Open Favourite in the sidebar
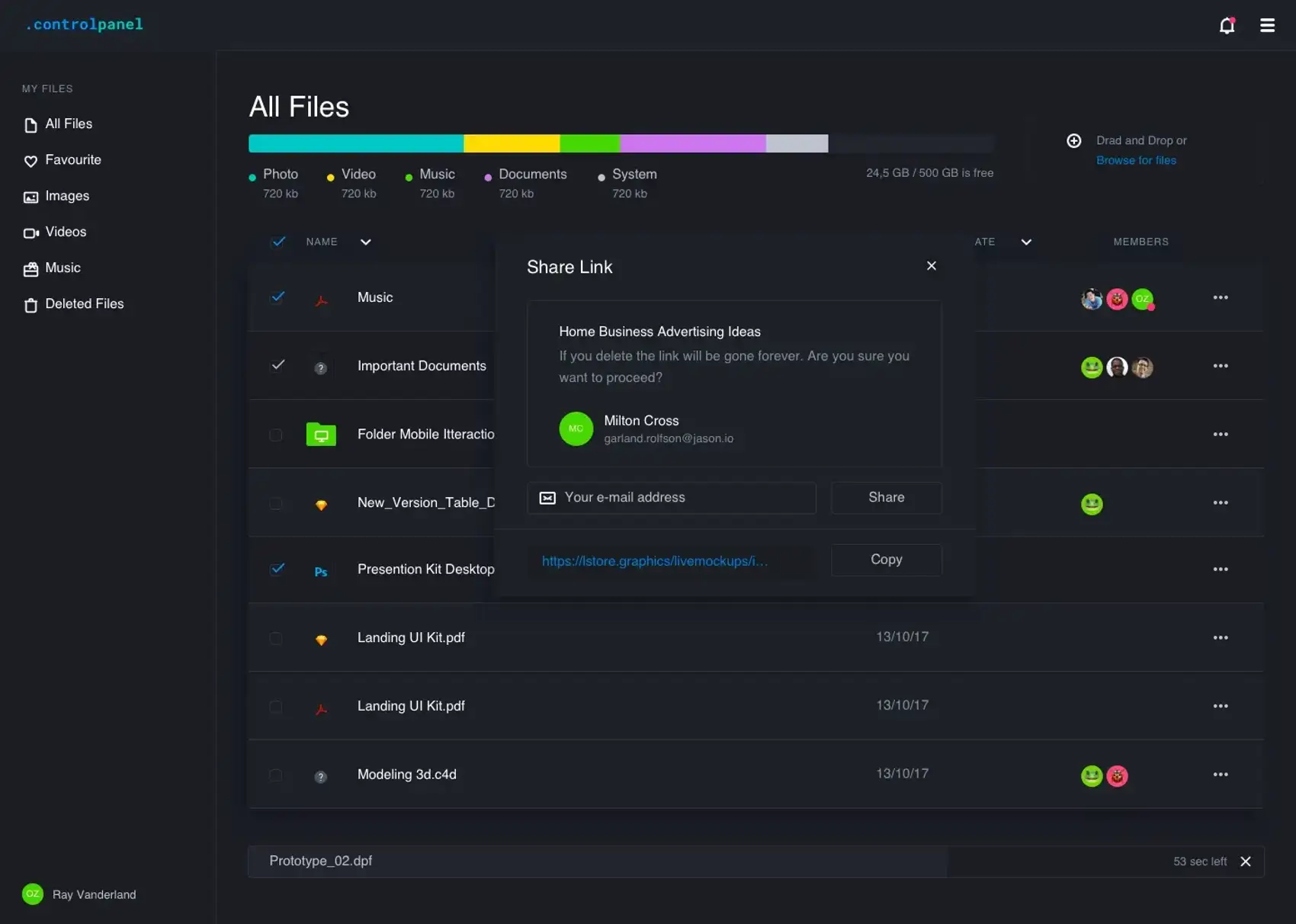 [72, 160]
